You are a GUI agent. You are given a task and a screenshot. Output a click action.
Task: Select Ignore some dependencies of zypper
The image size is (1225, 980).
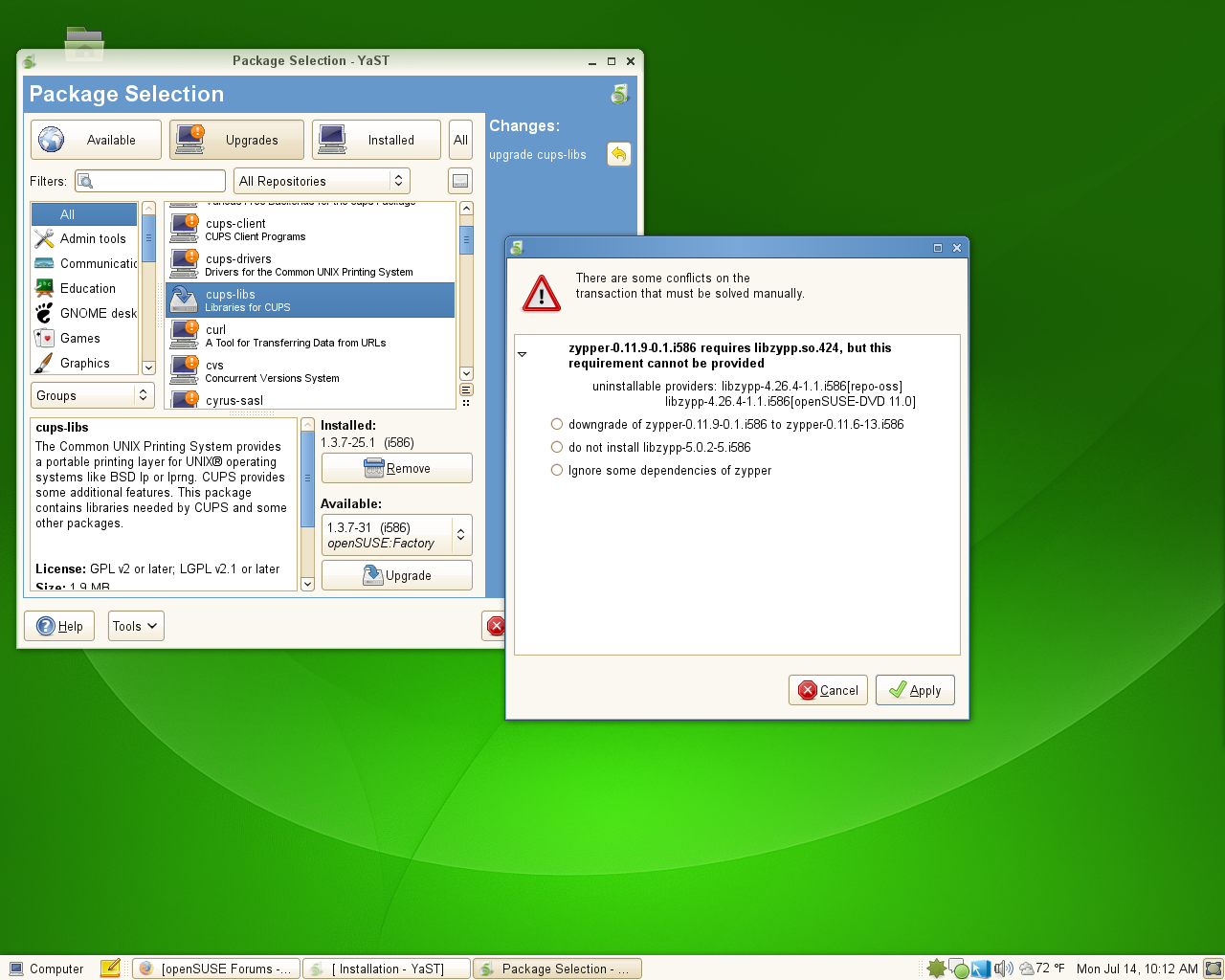pyautogui.click(x=661, y=470)
